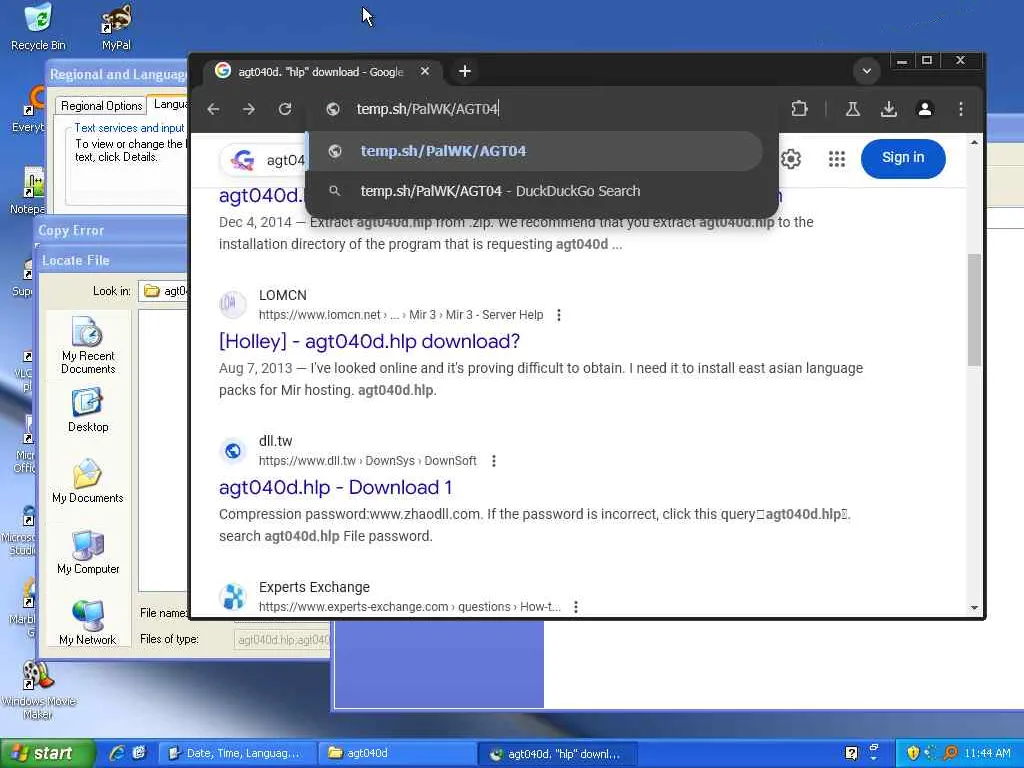Click the taskbar clock

987,754
